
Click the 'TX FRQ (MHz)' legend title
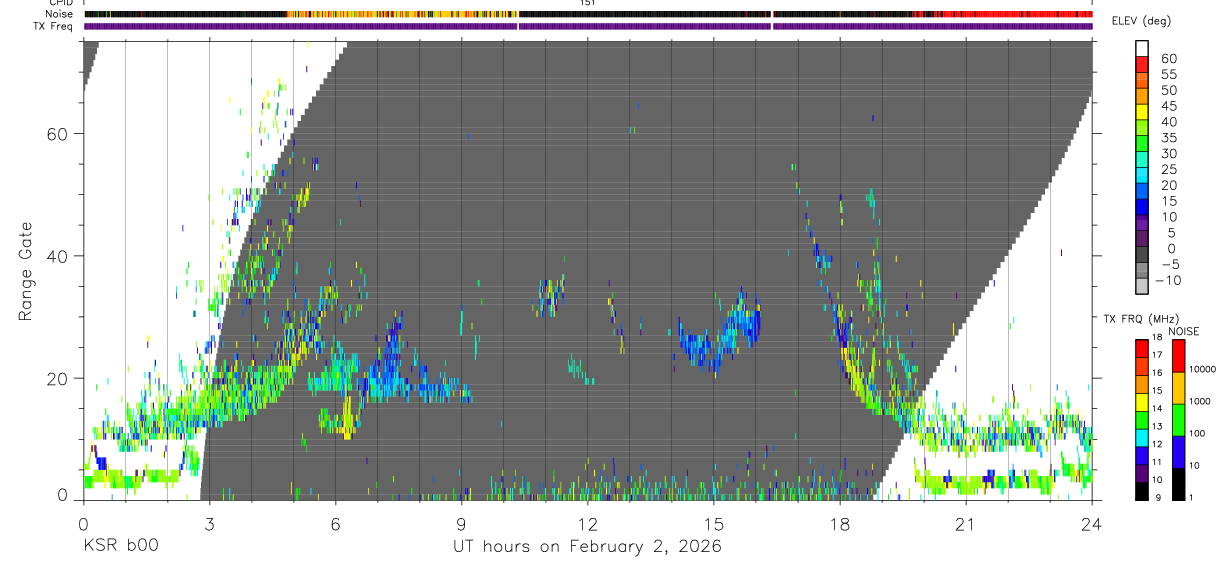coord(1141,319)
